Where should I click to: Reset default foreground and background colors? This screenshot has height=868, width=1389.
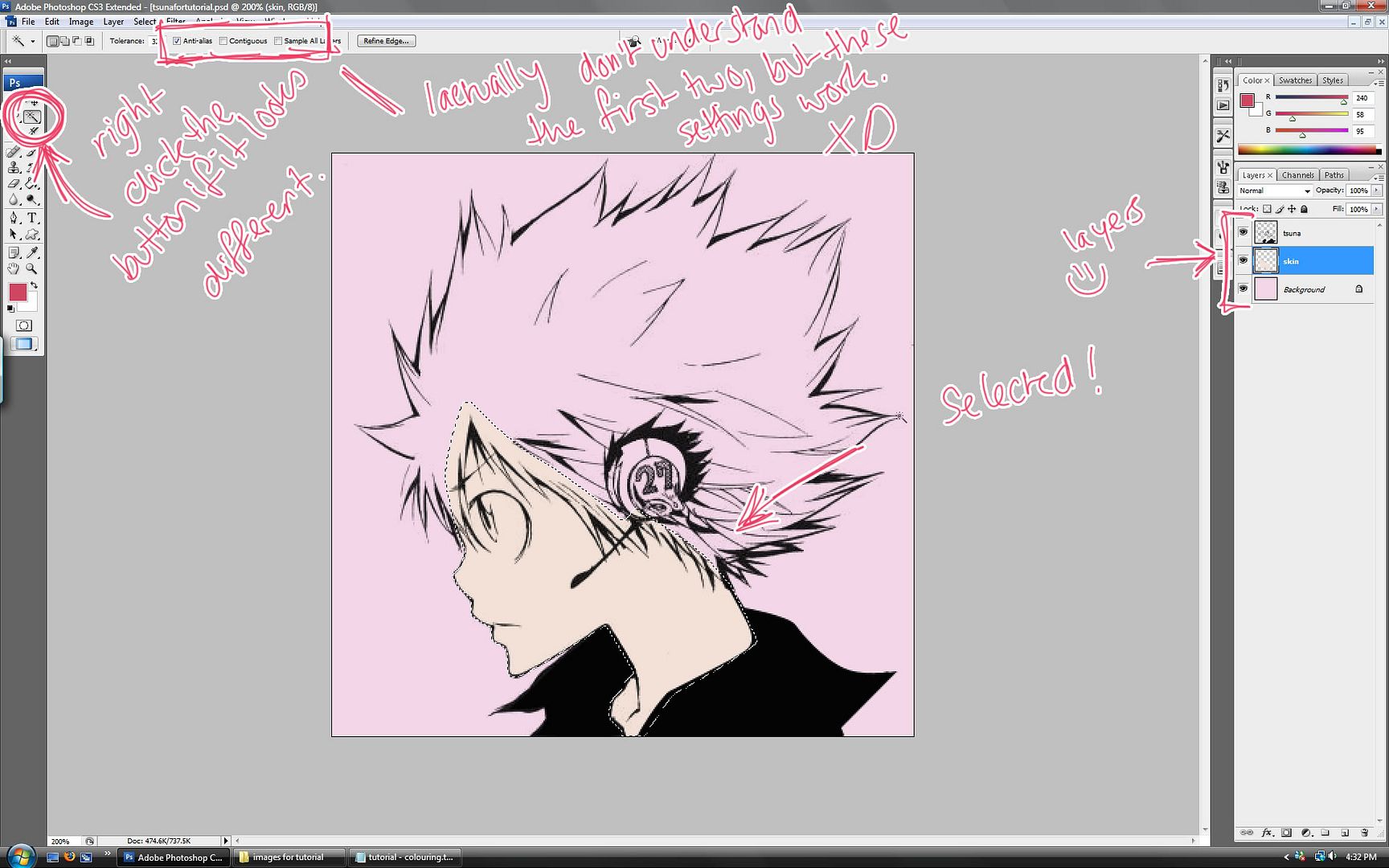pos(10,308)
